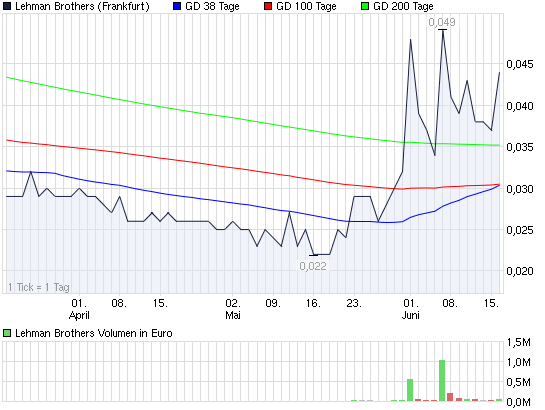Click the '23.' Mai date label
545x410 pixels.
coord(354,303)
